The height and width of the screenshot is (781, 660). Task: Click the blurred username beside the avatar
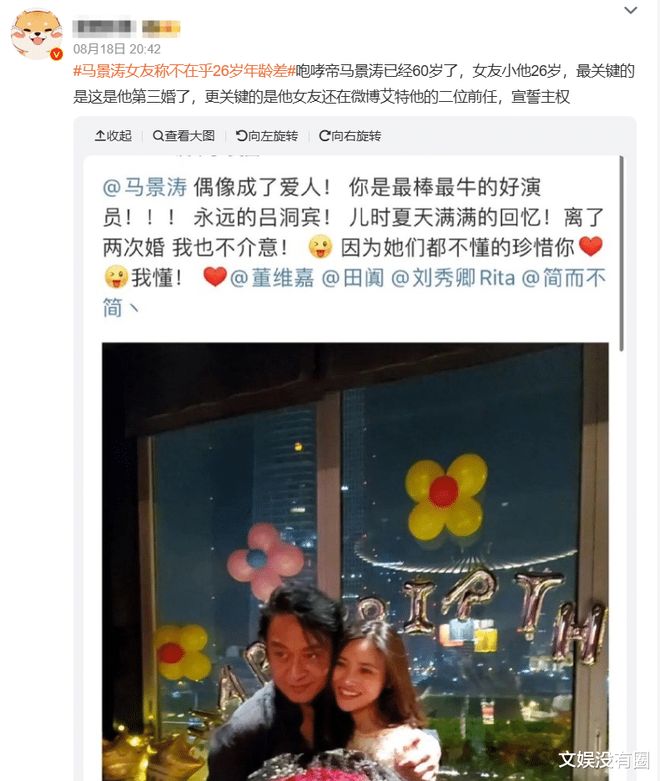[x=105, y=28]
